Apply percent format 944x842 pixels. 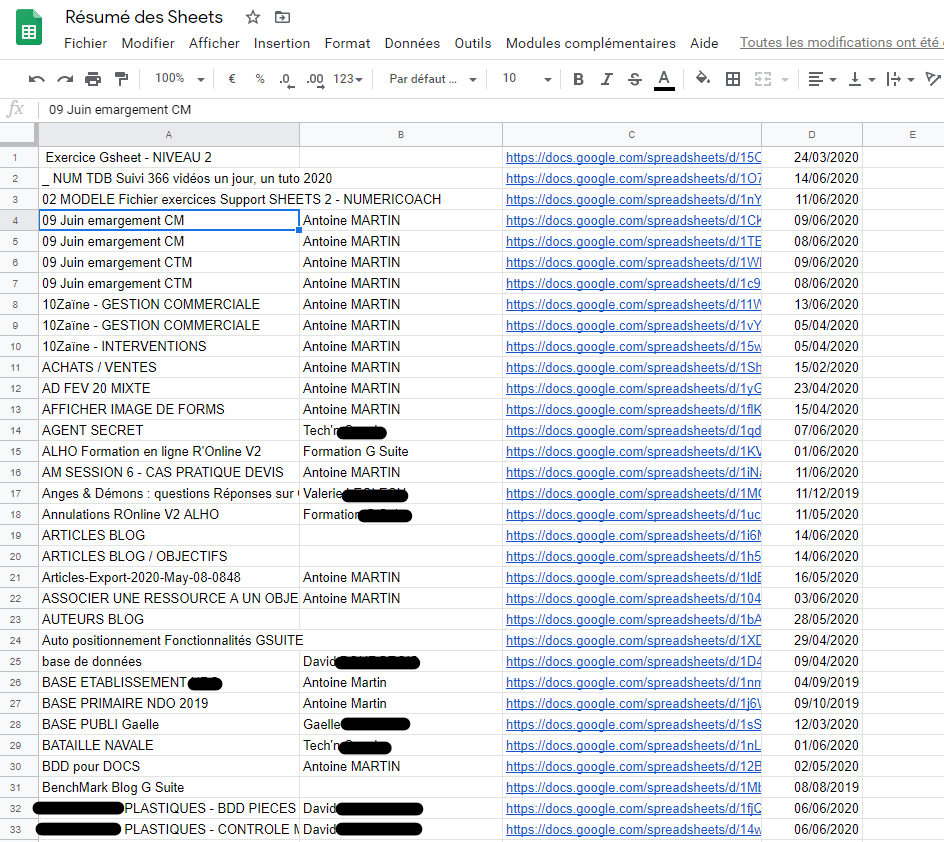click(259, 79)
